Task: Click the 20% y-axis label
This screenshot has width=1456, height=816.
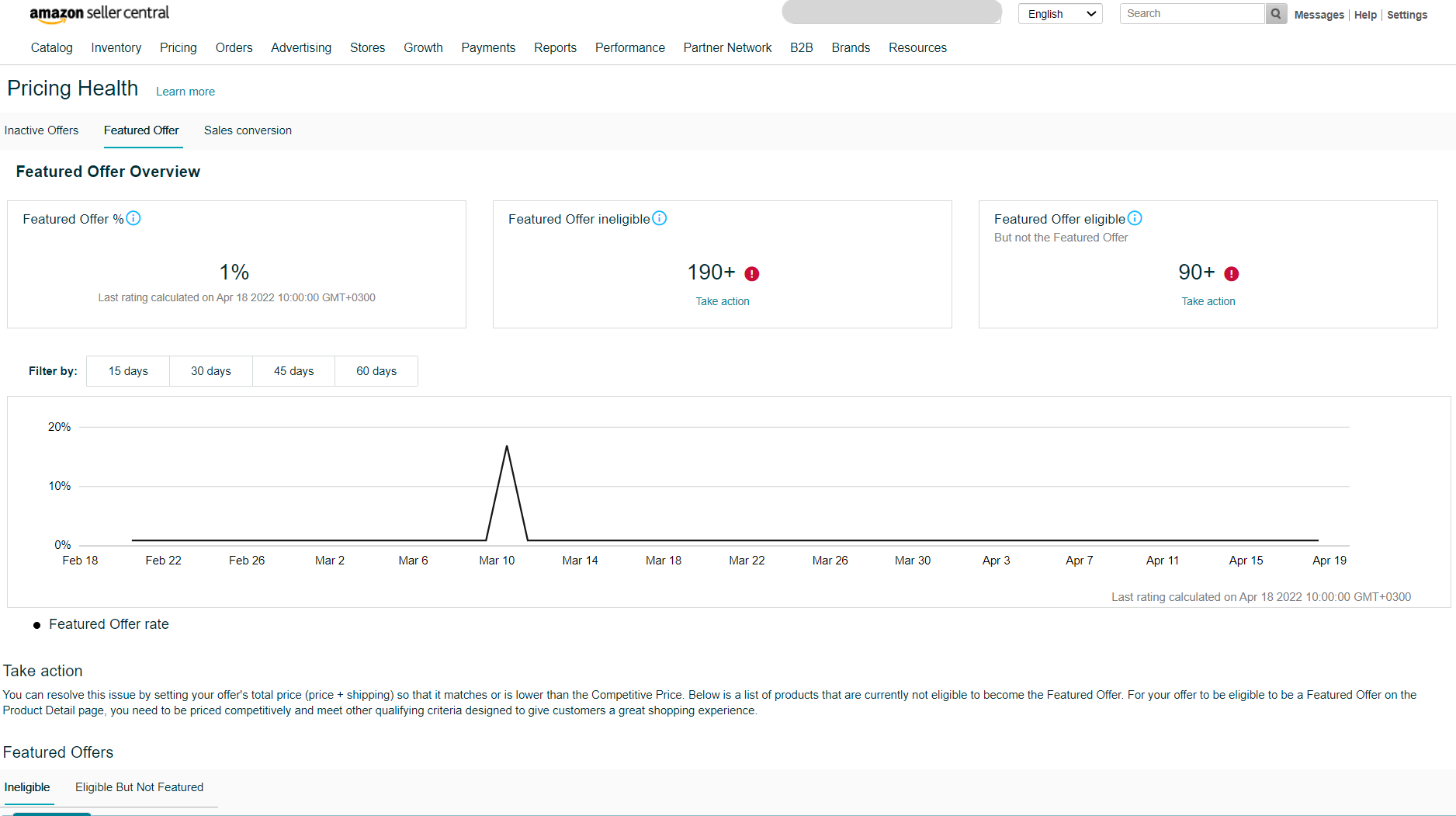Action: click(x=59, y=427)
